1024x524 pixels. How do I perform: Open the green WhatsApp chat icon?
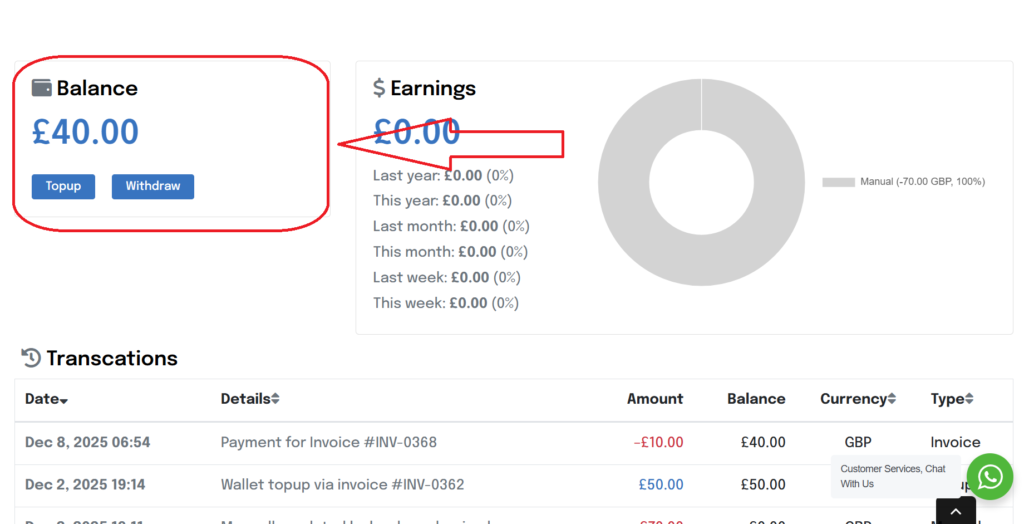tap(989, 476)
